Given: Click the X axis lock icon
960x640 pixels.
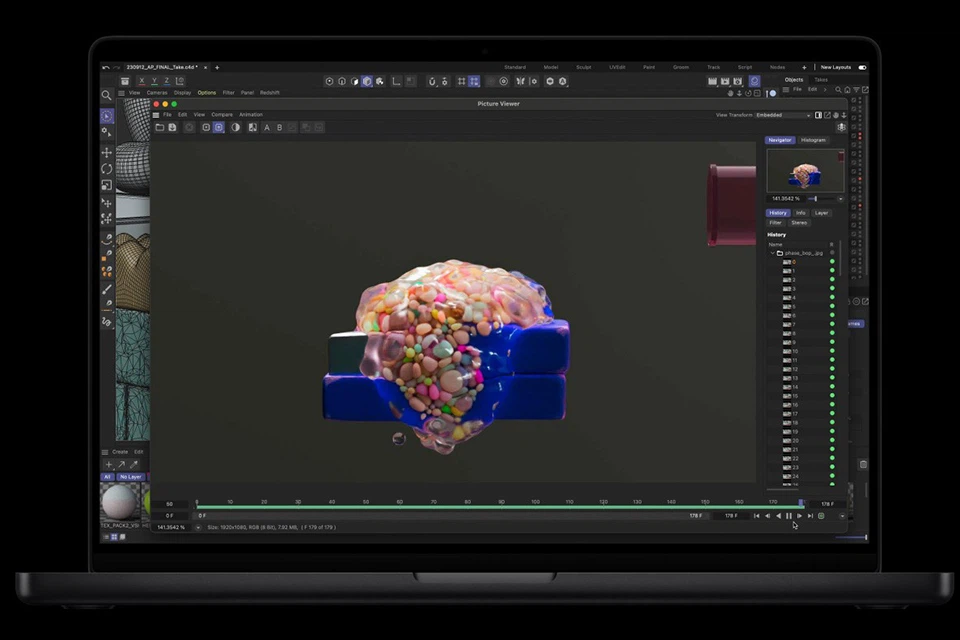Looking at the screenshot, I should pos(142,81).
